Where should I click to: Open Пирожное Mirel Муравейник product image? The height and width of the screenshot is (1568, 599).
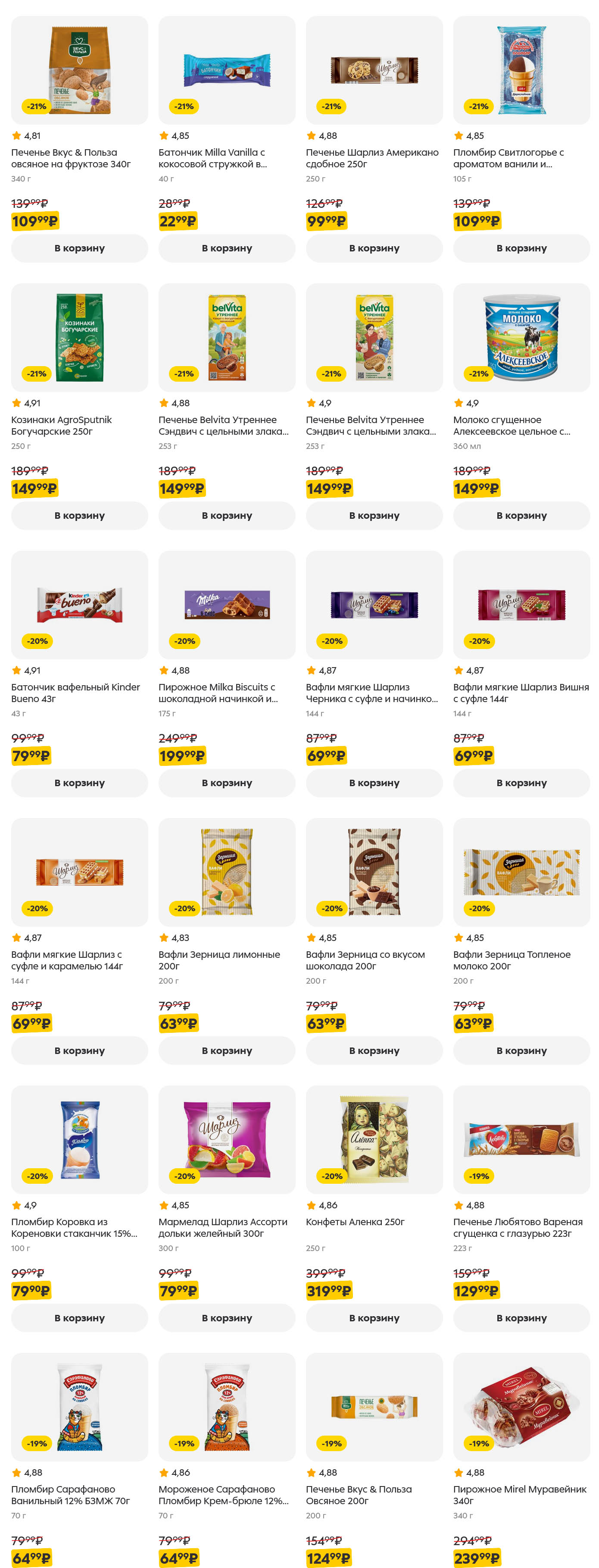pyautogui.click(x=521, y=1406)
